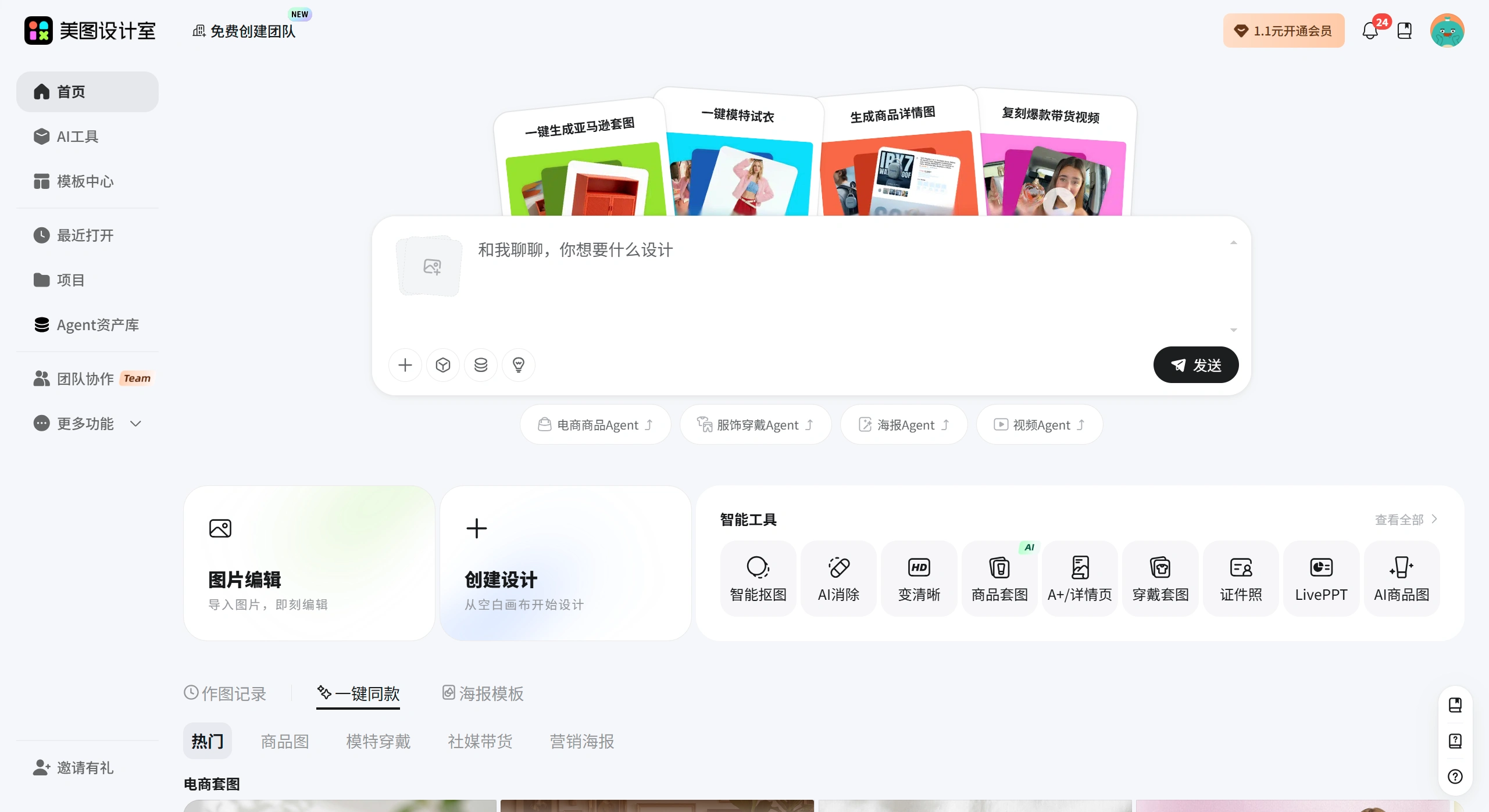Launch the 变清晰 HD enhance tool

point(917,578)
